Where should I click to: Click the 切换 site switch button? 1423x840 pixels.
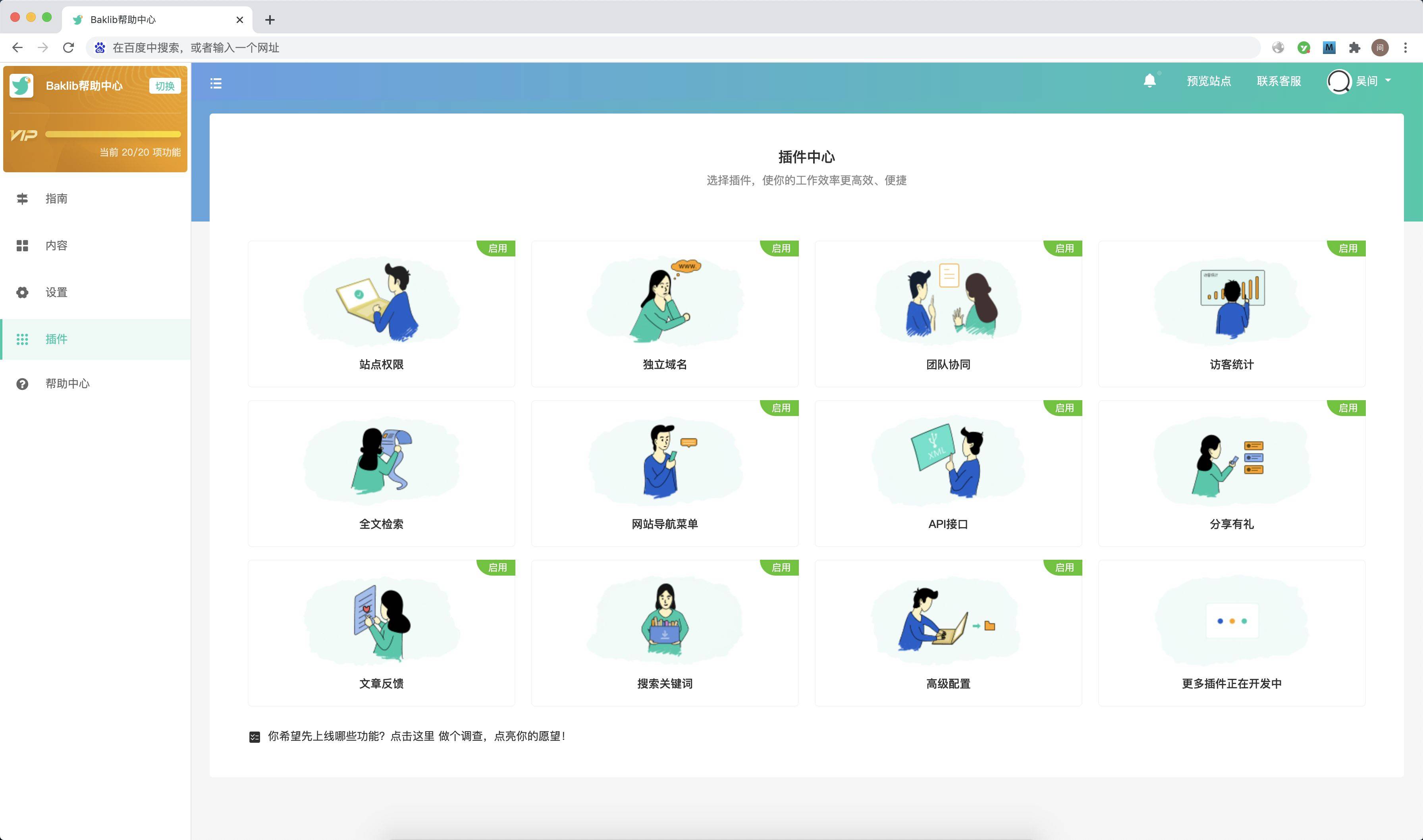tap(165, 86)
